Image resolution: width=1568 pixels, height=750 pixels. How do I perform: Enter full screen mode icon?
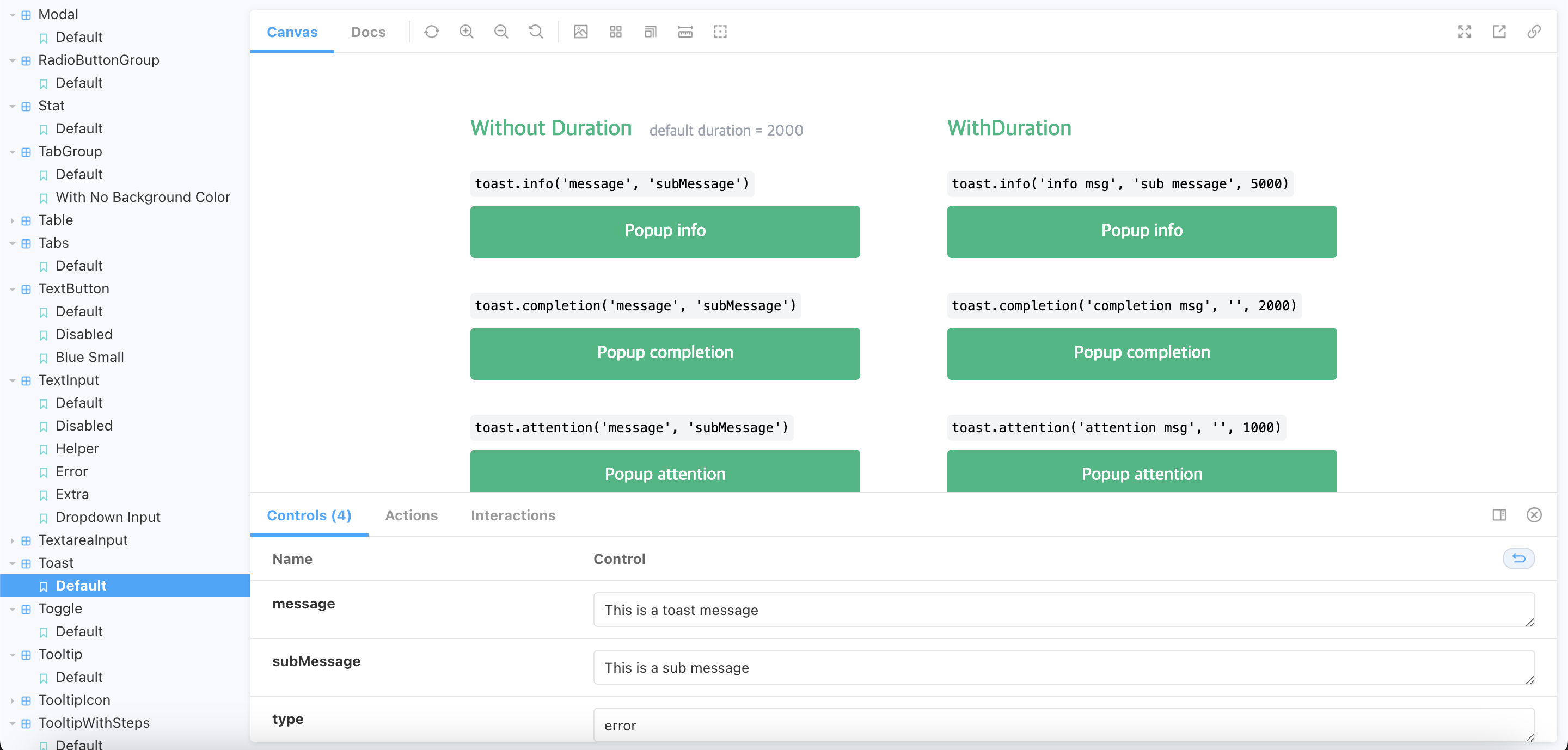click(1464, 32)
